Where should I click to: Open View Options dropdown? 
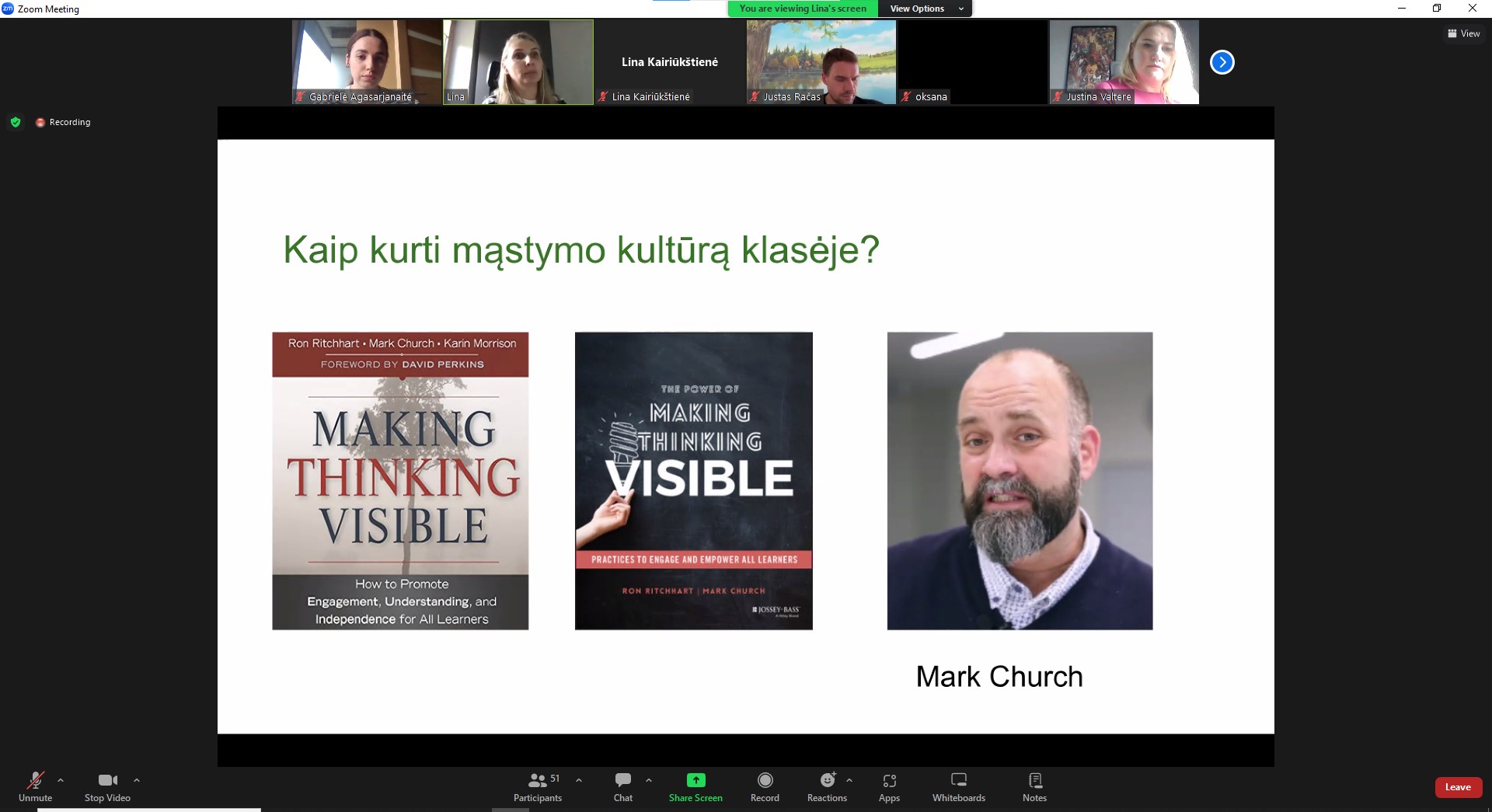925,9
